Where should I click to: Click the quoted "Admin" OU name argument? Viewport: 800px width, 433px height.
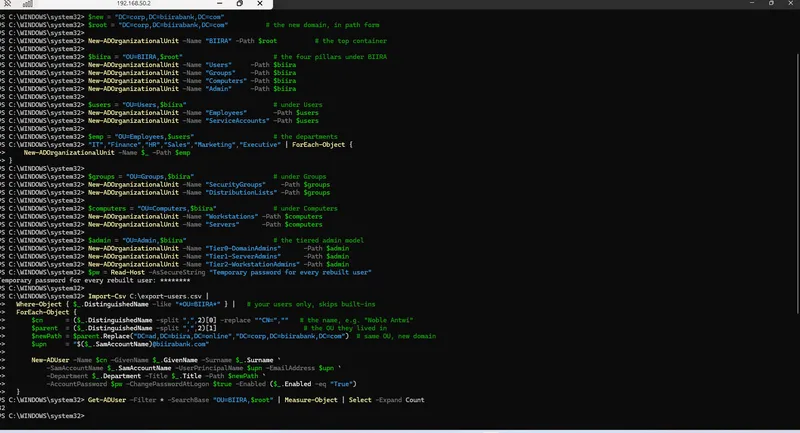pyautogui.click(x=218, y=89)
